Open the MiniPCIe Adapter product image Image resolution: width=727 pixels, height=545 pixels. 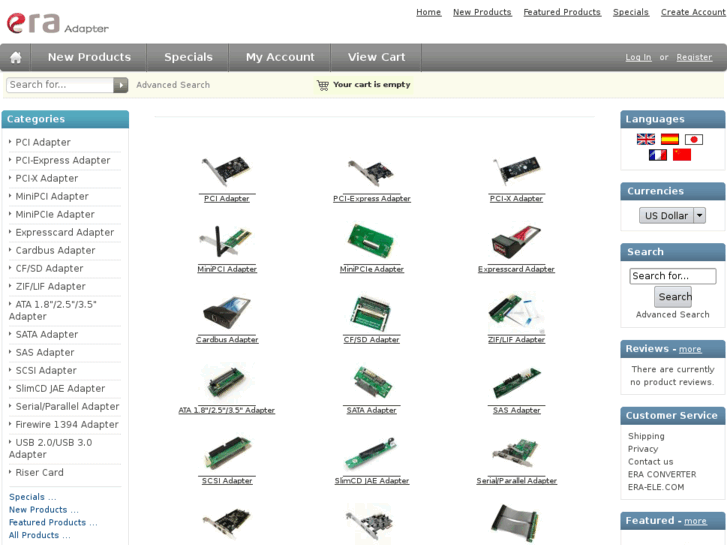click(x=371, y=240)
